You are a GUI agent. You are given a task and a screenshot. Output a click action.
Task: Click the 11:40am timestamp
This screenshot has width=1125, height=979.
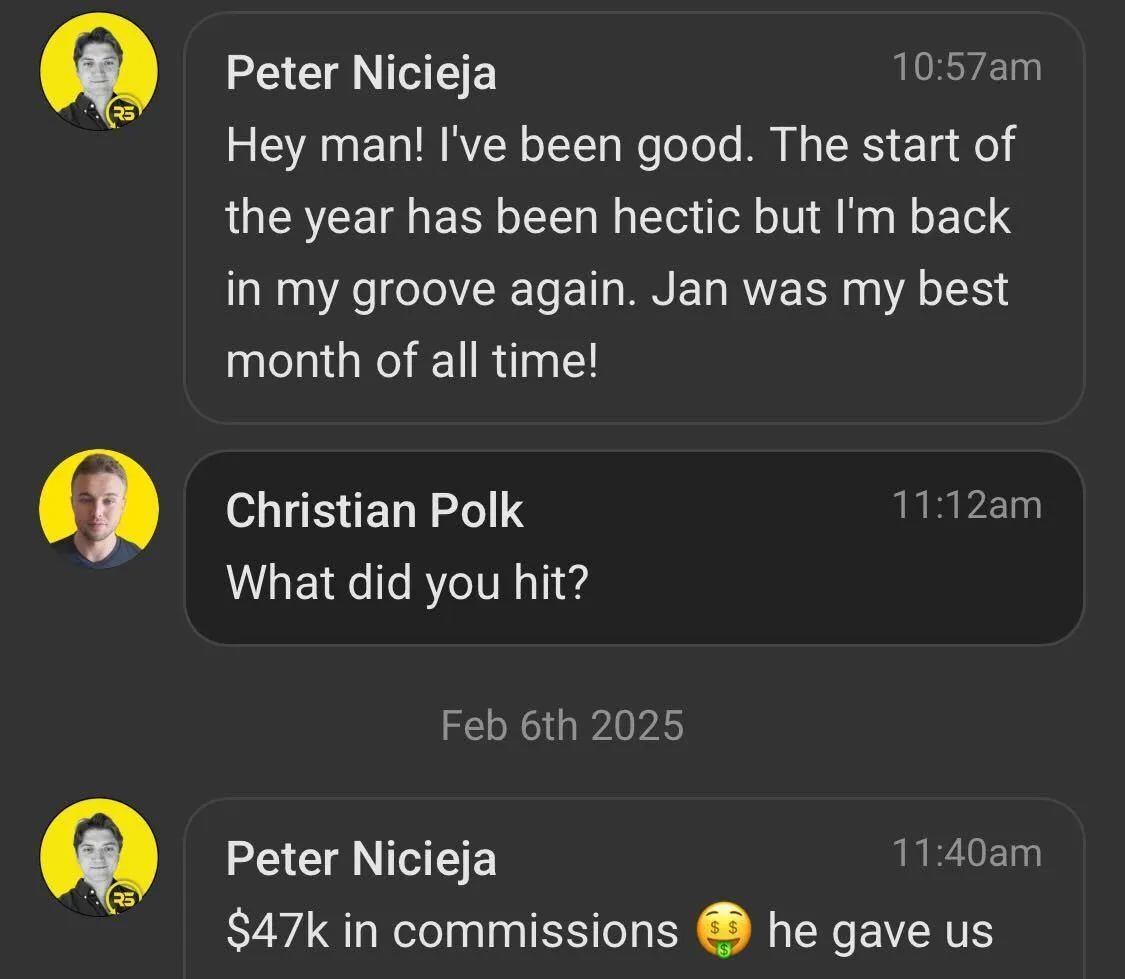click(966, 853)
